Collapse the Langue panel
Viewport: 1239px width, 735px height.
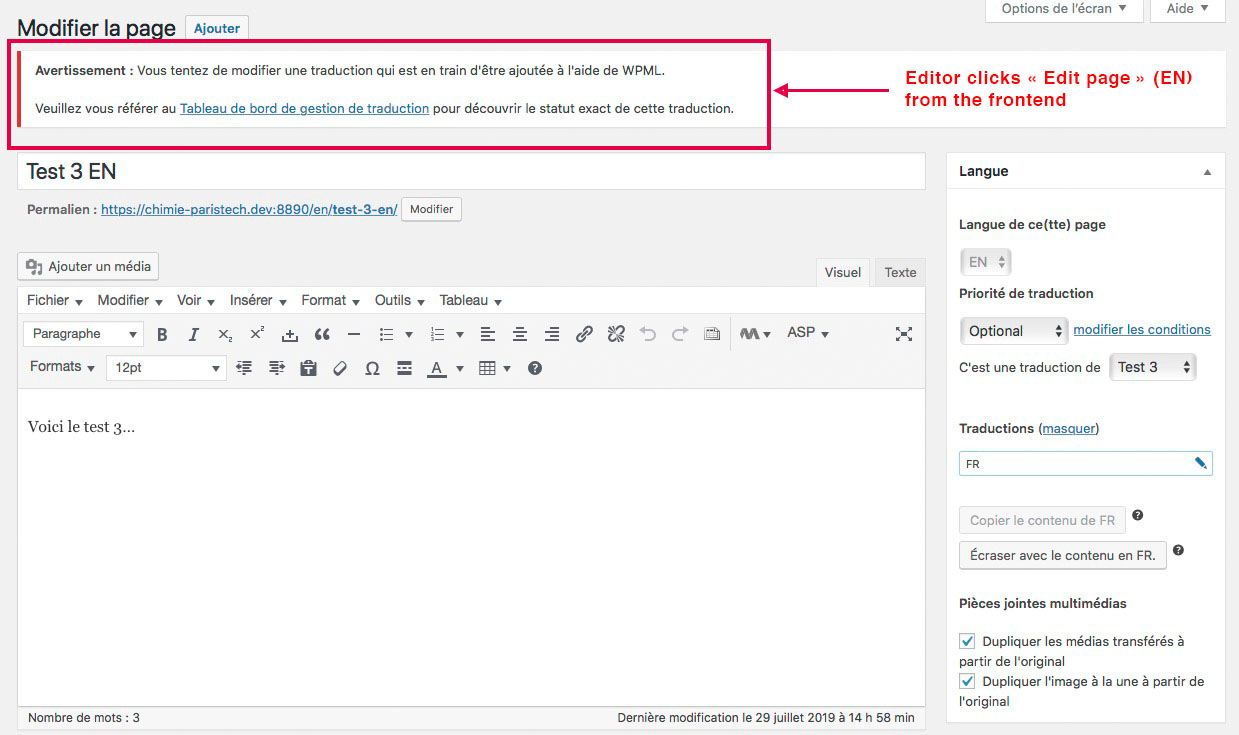pyautogui.click(x=1207, y=172)
